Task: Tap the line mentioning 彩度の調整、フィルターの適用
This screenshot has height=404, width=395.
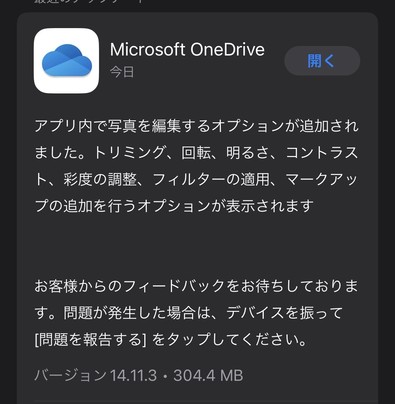Action: (197, 180)
